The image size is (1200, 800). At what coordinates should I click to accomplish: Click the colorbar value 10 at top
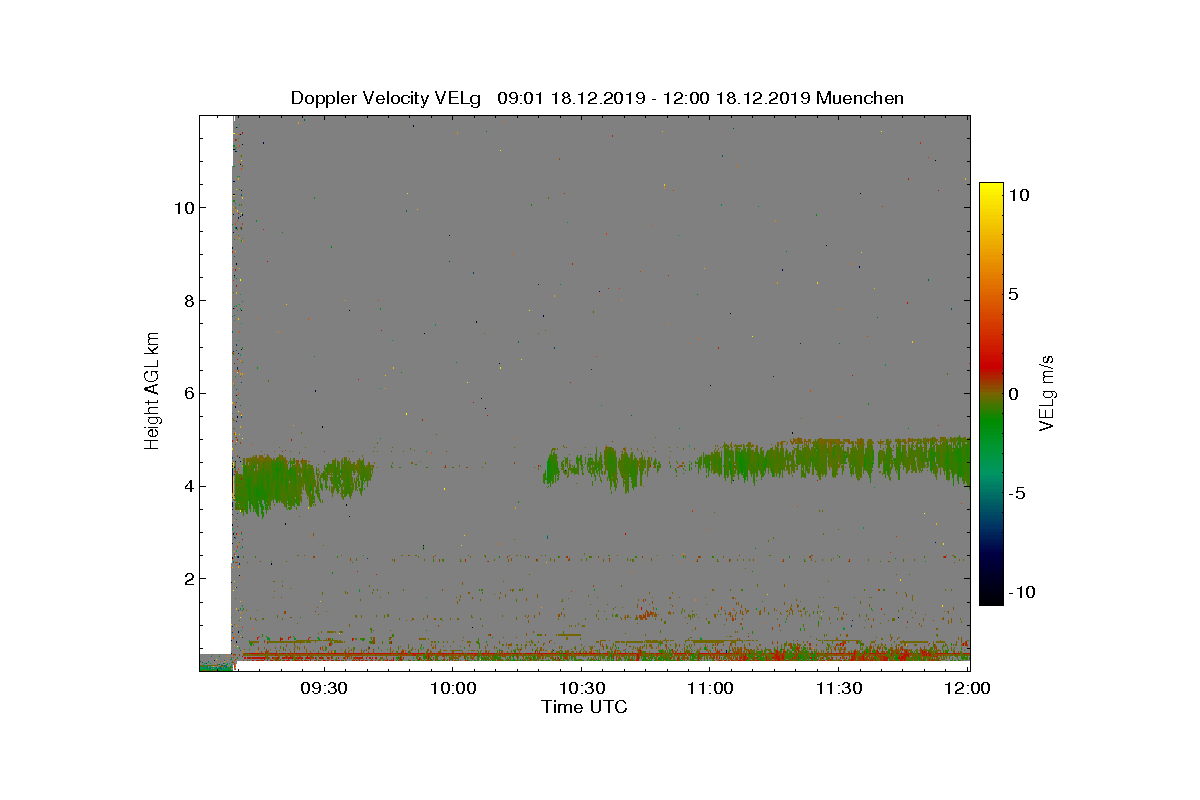point(1019,196)
